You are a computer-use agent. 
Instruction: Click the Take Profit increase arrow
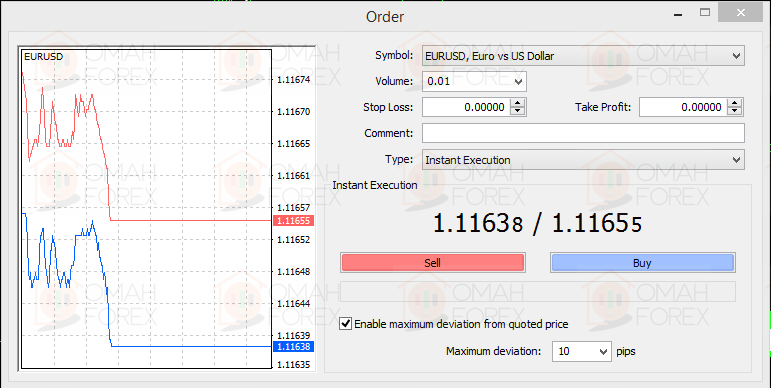pyautogui.click(x=734, y=103)
